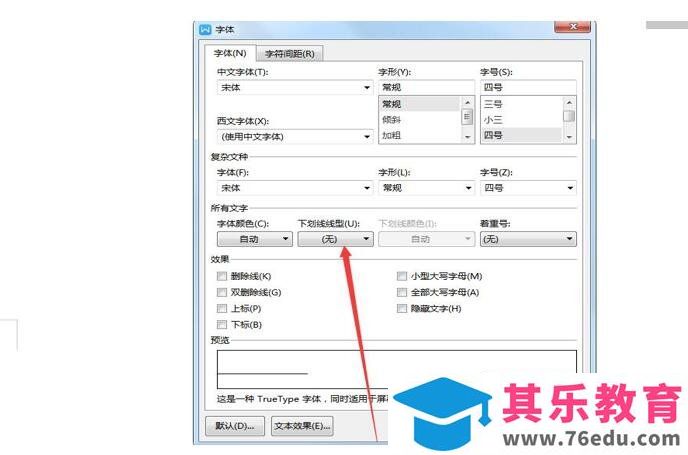Open the 下划线线型(U) dropdown
This screenshot has width=688, height=455.
click(336, 239)
